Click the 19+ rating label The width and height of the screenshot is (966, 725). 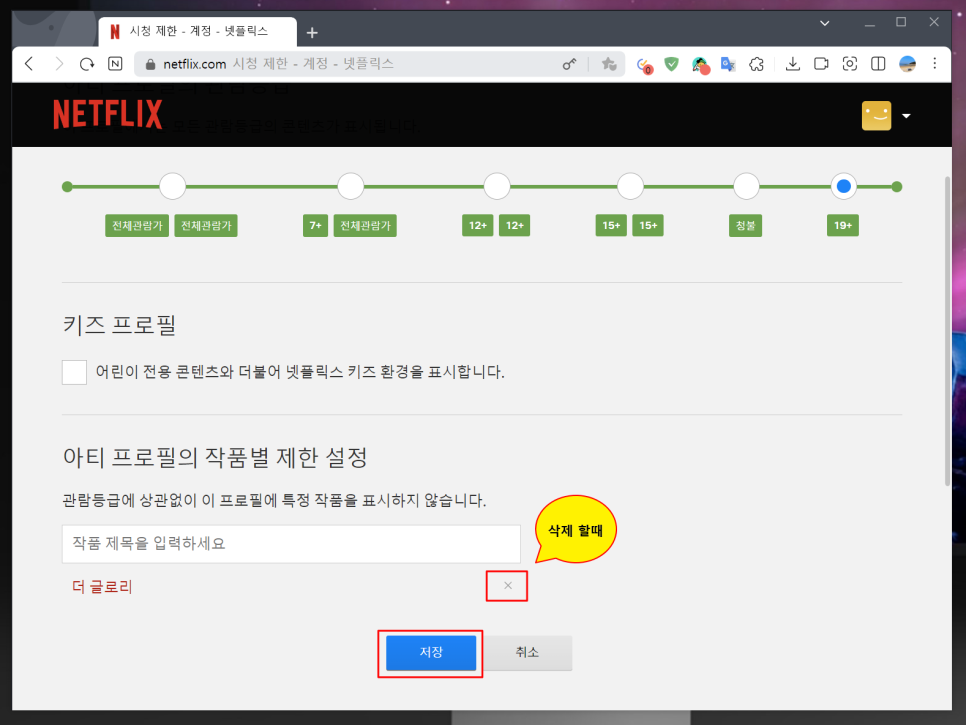pos(843,225)
